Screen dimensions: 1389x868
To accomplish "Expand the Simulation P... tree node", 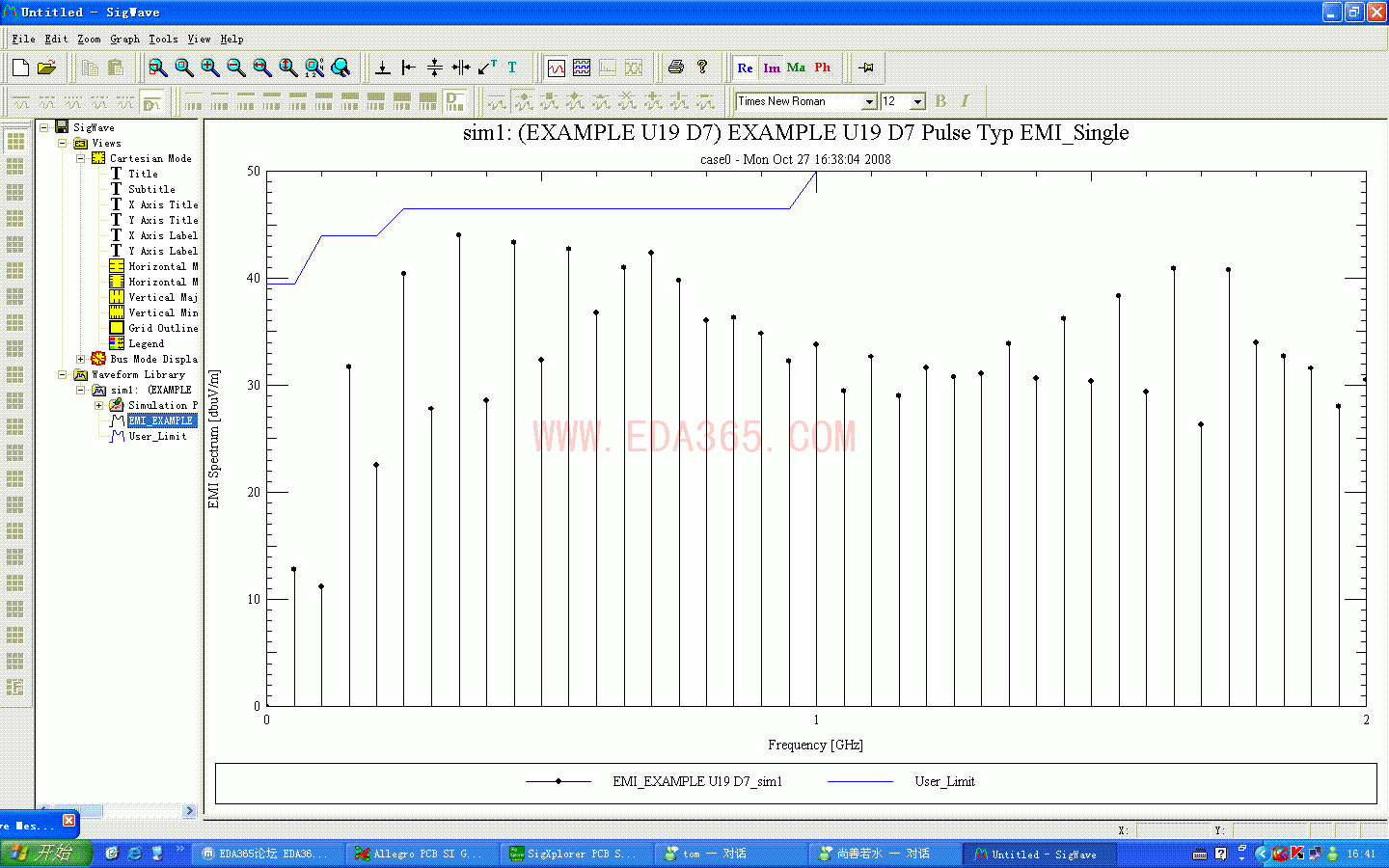I will 98,405.
